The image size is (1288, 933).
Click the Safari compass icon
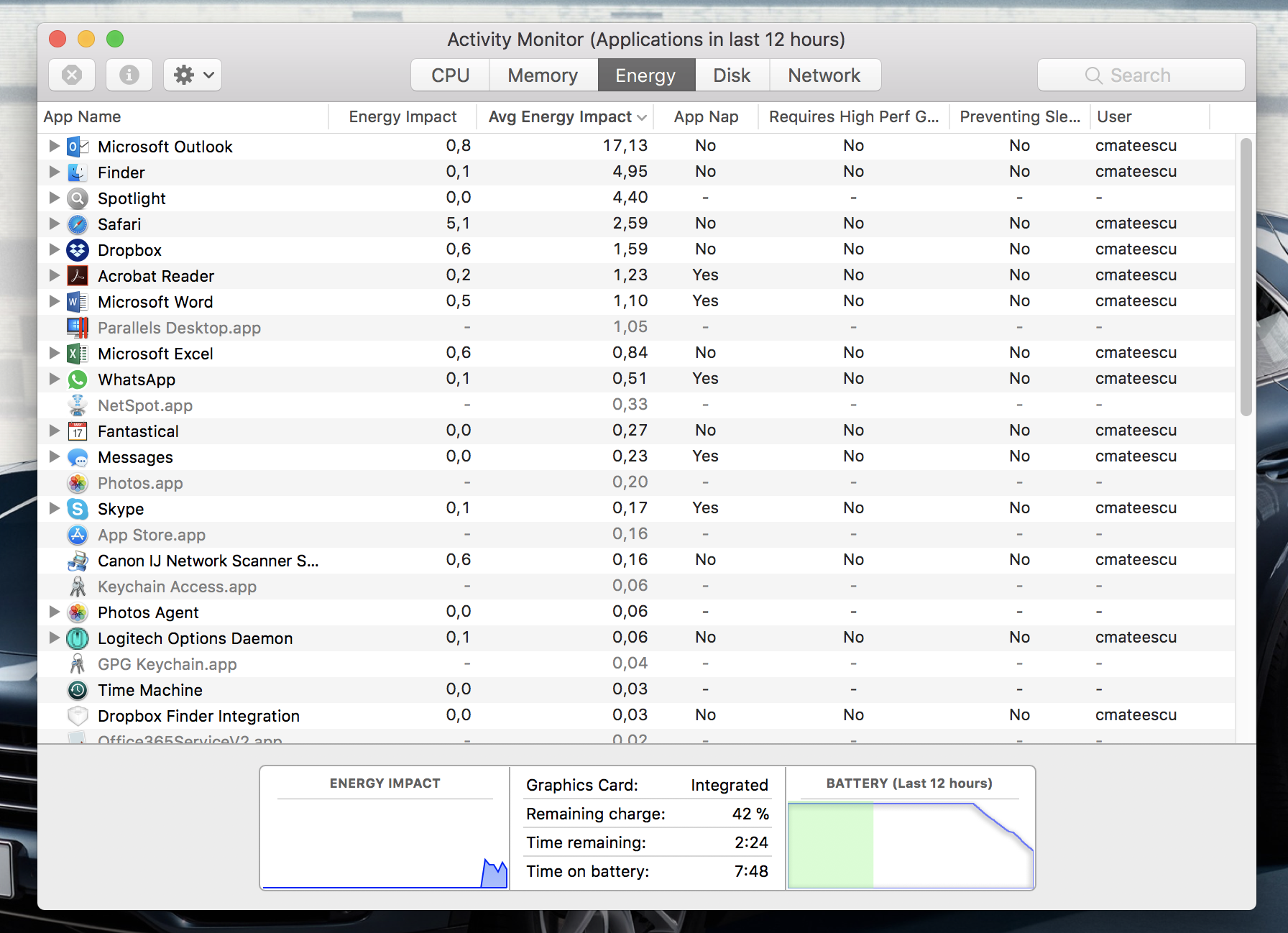click(78, 224)
